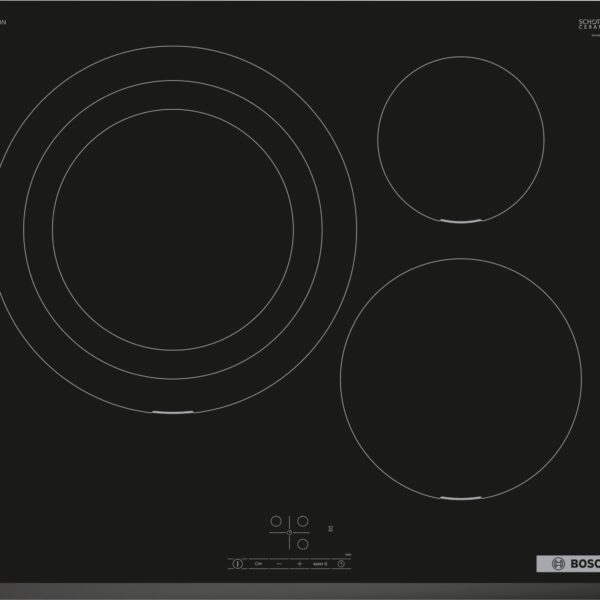Click center of large left cooking zone
This screenshot has height=600, width=600.
pyautogui.click(x=173, y=229)
